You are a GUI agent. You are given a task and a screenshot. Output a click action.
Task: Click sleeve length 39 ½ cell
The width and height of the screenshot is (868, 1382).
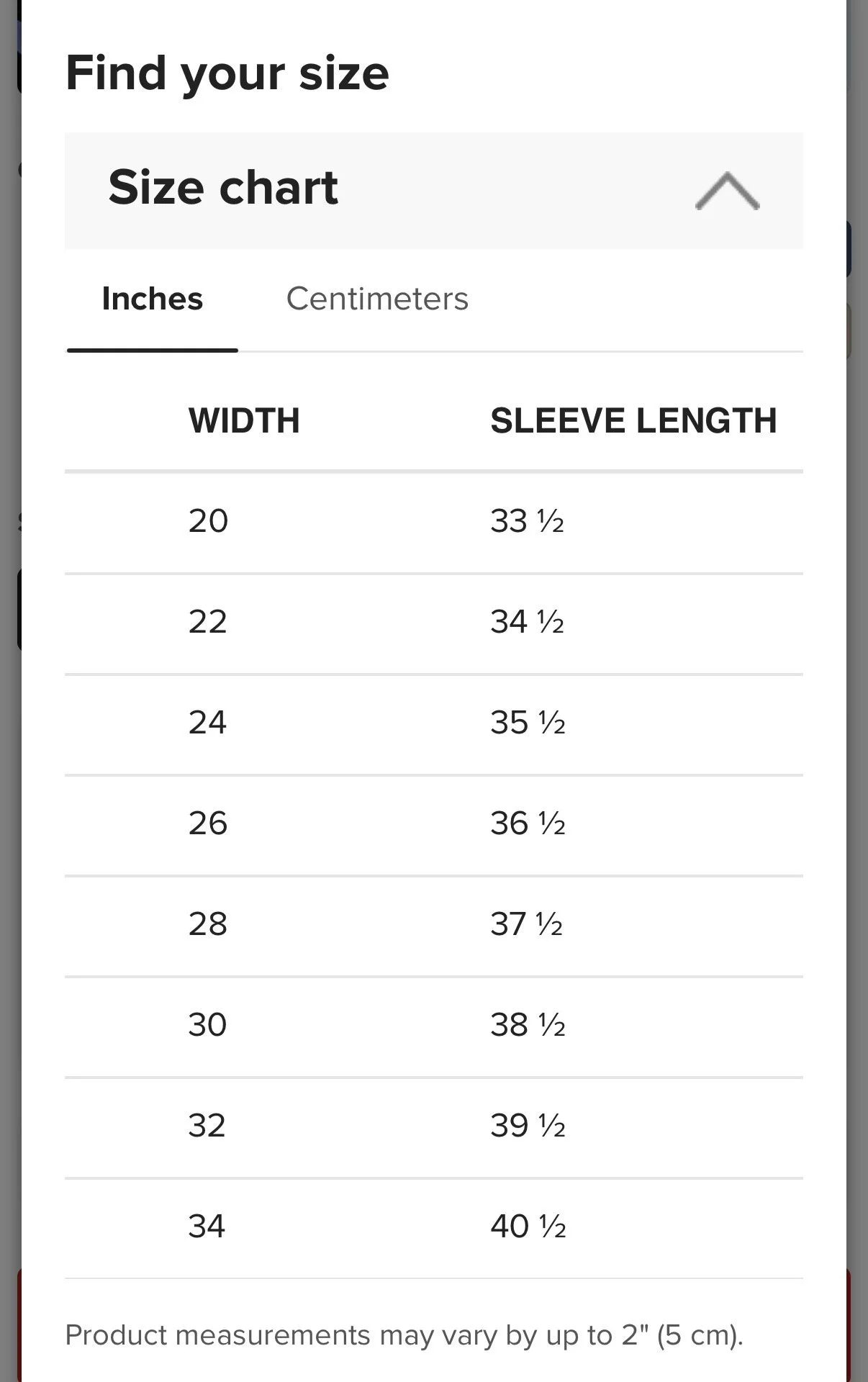click(x=527, y=1126)
